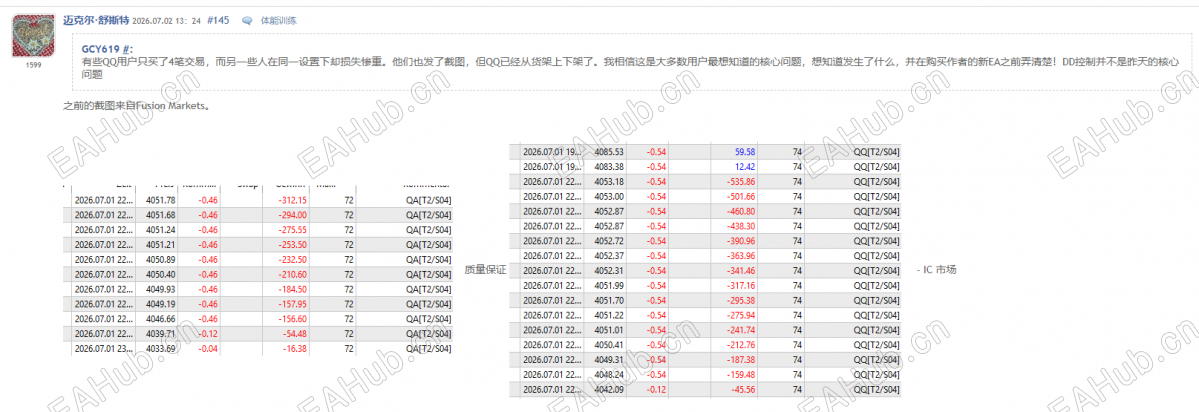The height and width of the screenshot is (412, 1199).
Task: Select loss value -363.96
Action: tap(739, 255)
